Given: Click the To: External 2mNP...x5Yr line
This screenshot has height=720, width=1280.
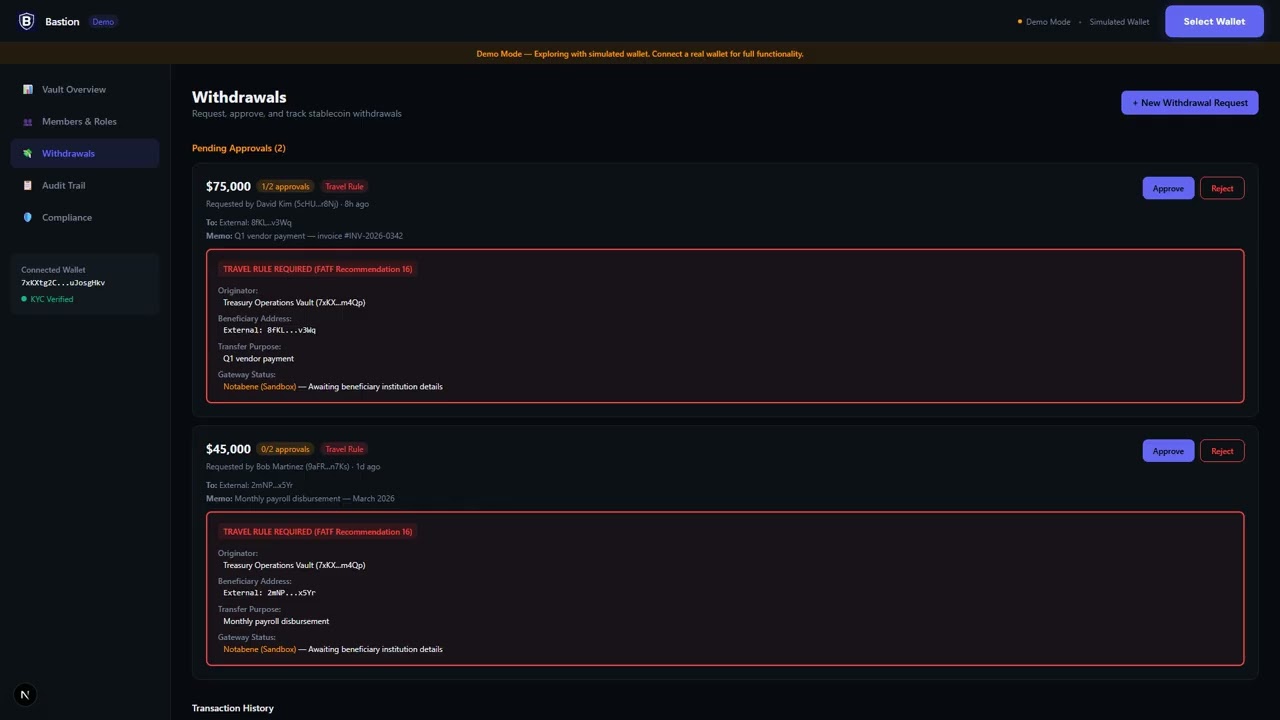Looking at the screenshot, I should (249, 486).
